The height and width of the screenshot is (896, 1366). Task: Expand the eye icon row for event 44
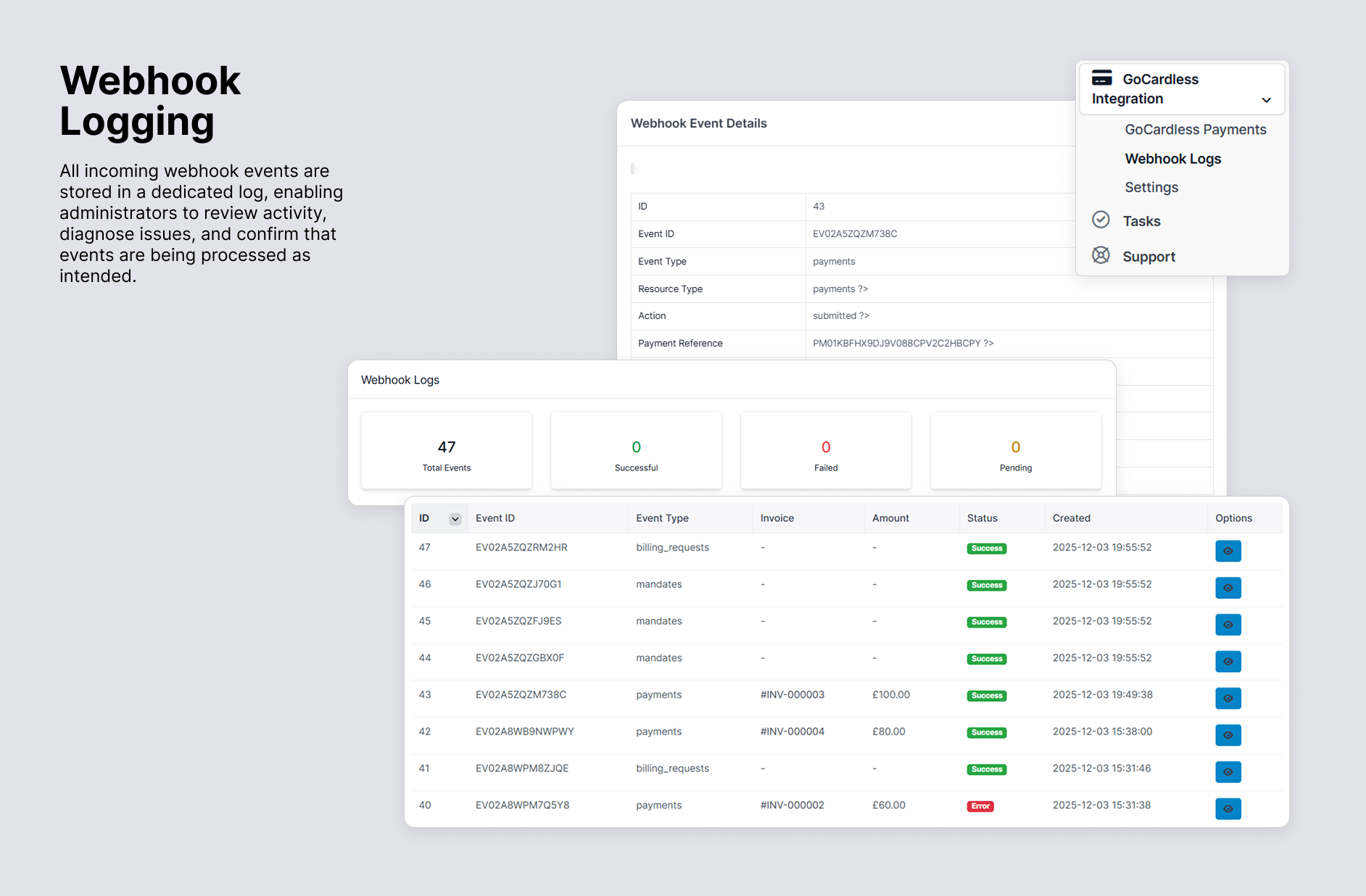(1228, 661)
